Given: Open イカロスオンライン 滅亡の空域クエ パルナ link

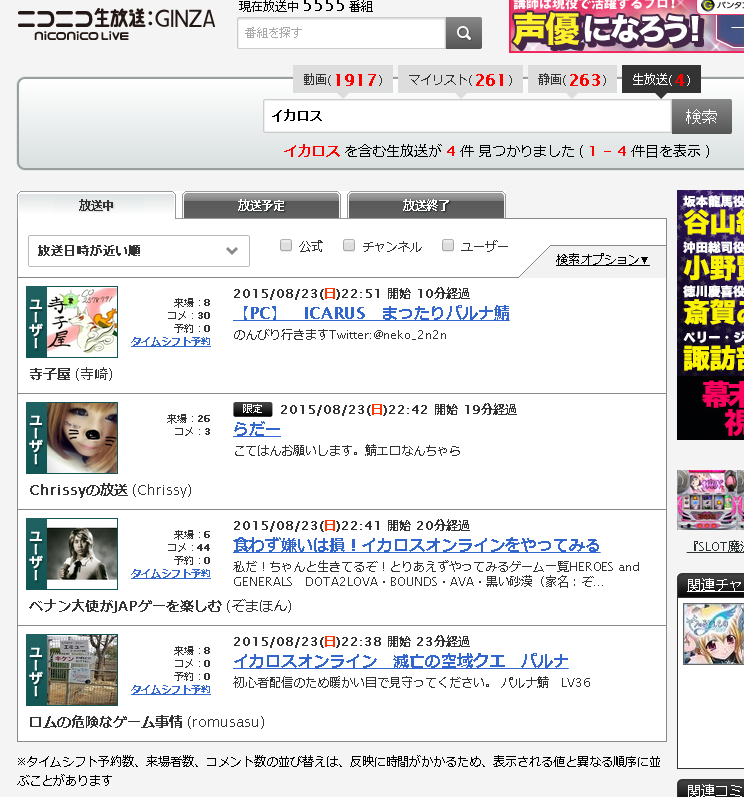Looking at the screenshot, I should click(x=400, y=661).
